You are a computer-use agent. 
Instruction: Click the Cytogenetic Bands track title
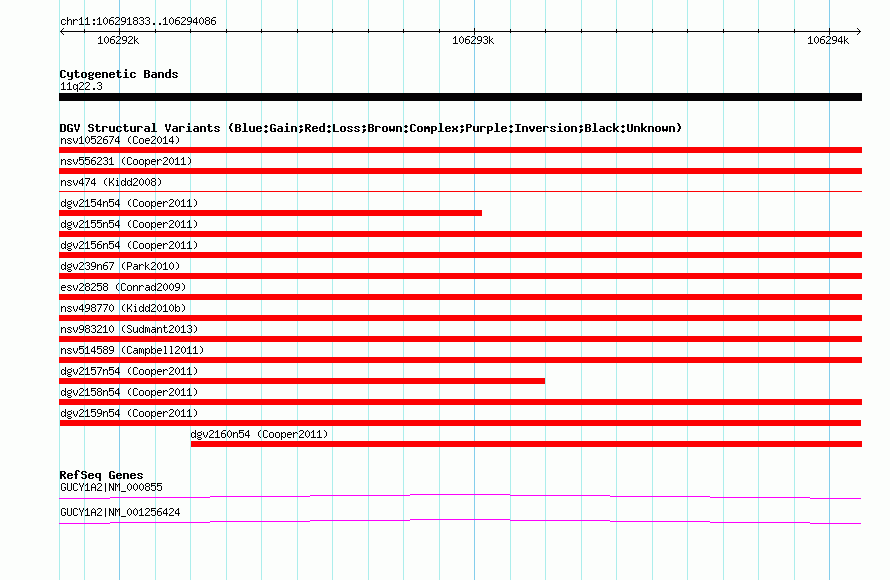(x=119, y=74)
